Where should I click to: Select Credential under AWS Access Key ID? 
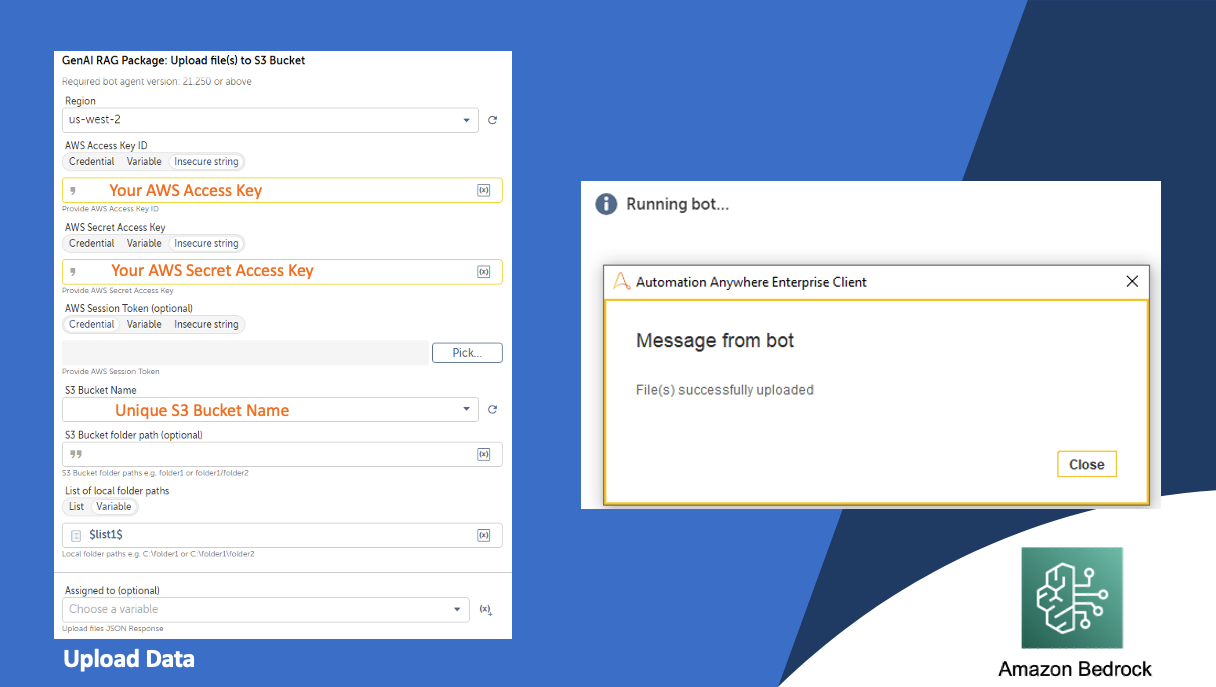tap(92, 162)
